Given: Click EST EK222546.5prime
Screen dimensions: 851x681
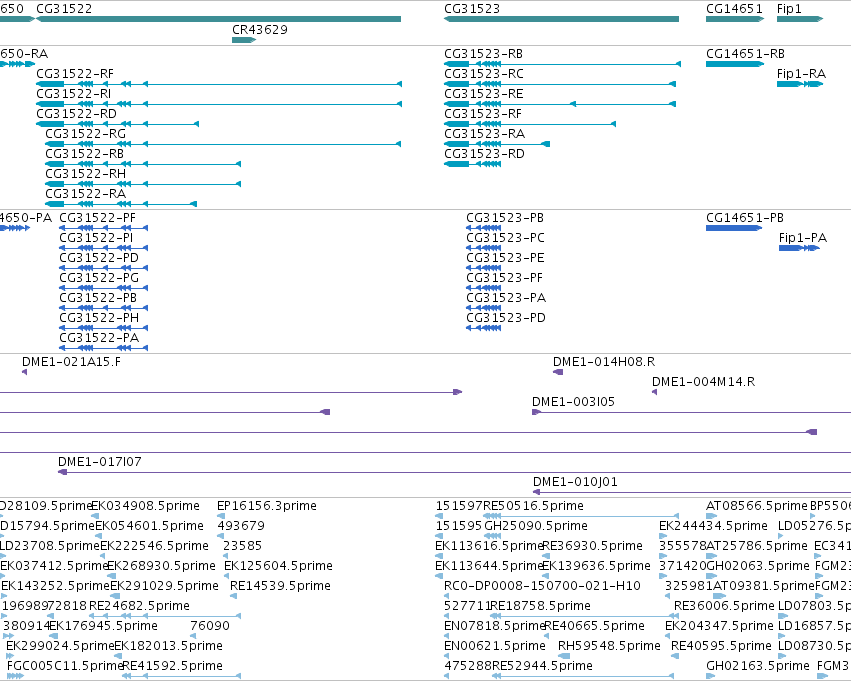Looking at the screenshot, I should (154, 546).
